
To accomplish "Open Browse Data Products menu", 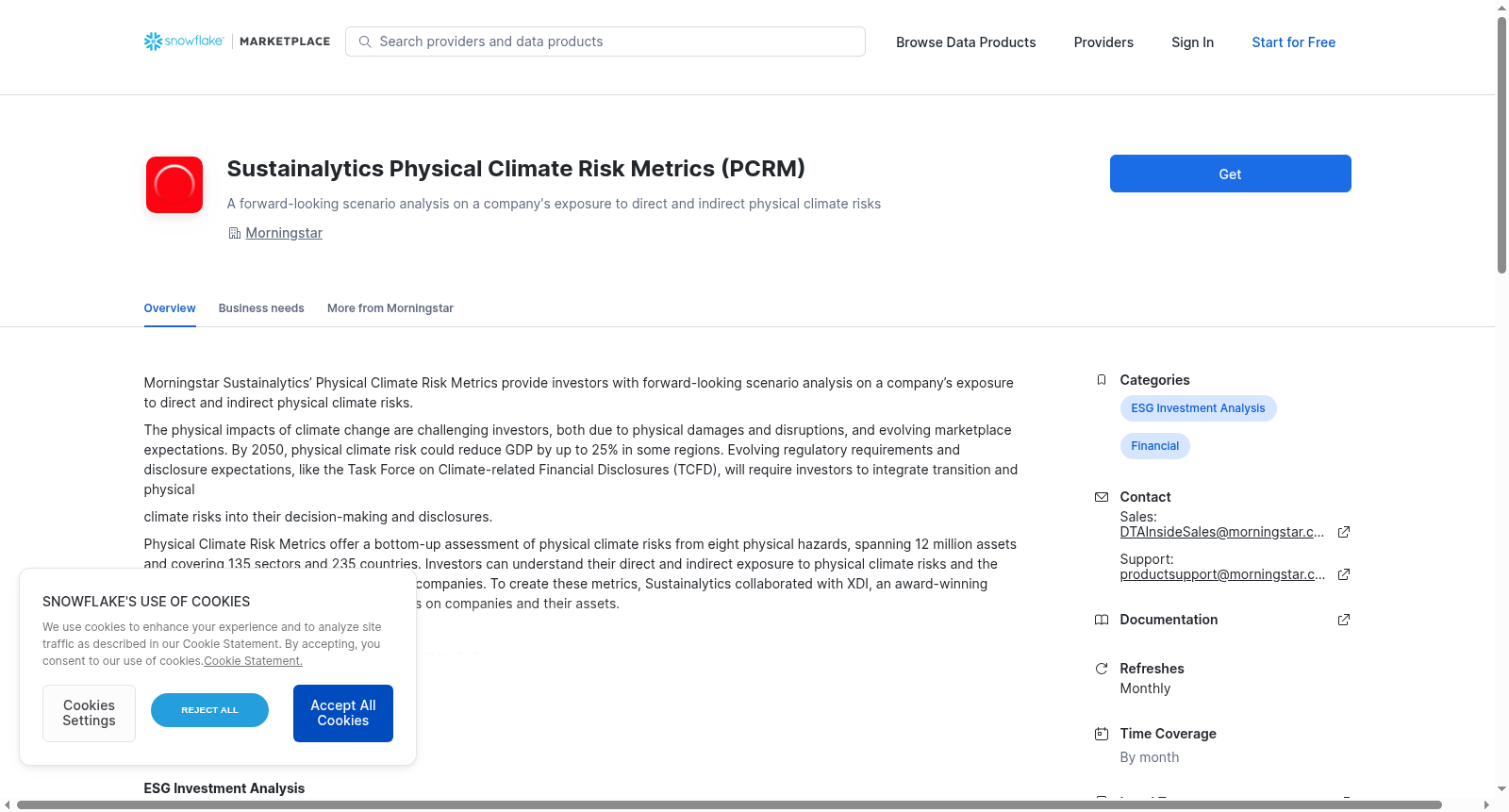I will pos(966,42).
